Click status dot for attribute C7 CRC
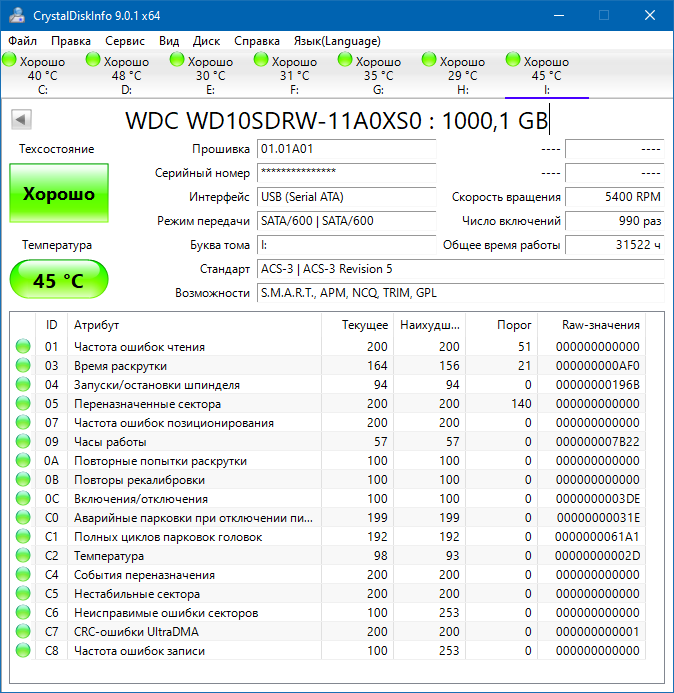This screenshot has height=693, width=674. click(23, 632)
